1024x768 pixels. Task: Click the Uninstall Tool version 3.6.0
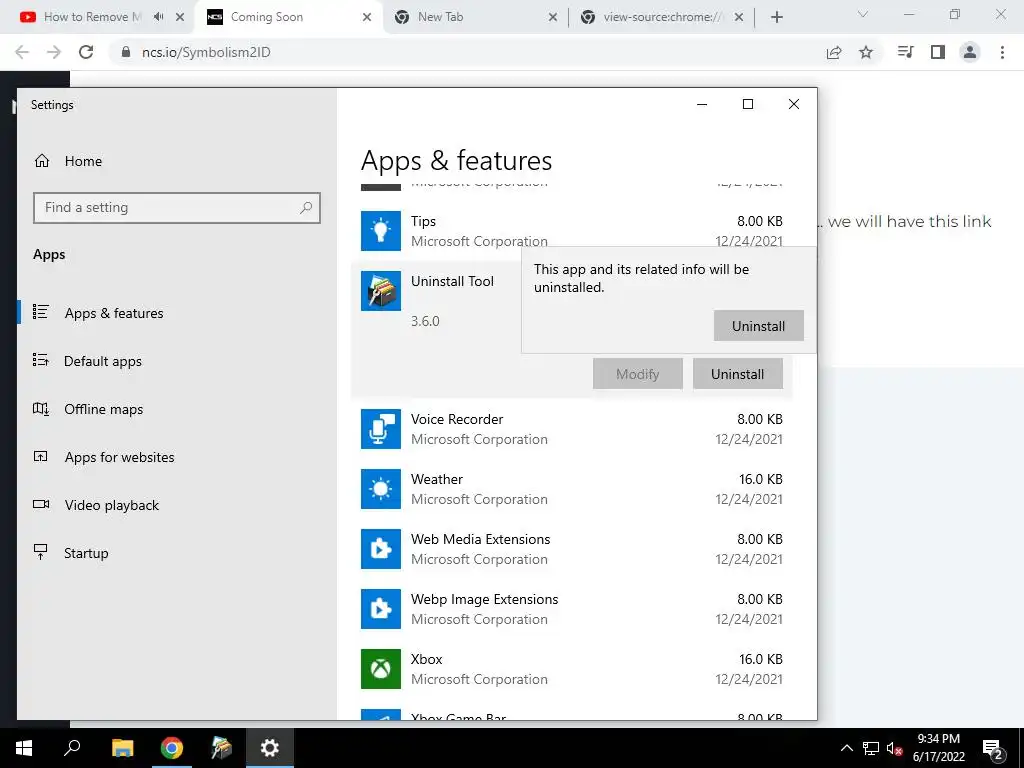click(425, 321)
